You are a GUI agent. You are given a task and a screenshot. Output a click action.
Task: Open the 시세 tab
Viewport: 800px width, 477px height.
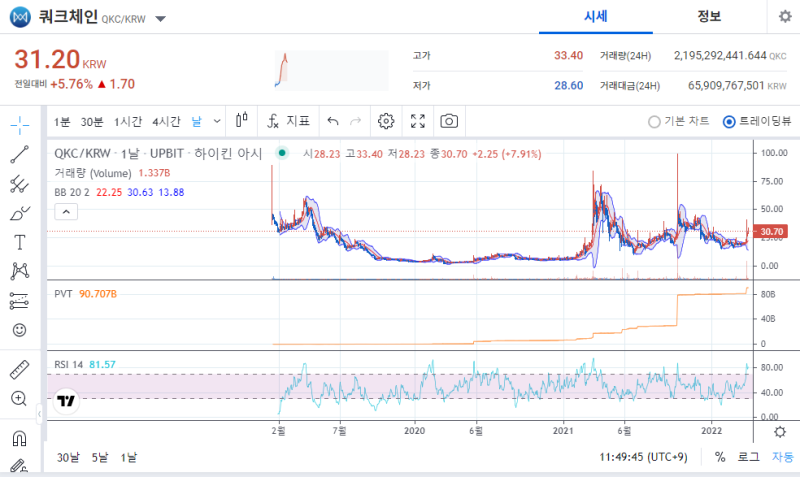pos(595,17)
